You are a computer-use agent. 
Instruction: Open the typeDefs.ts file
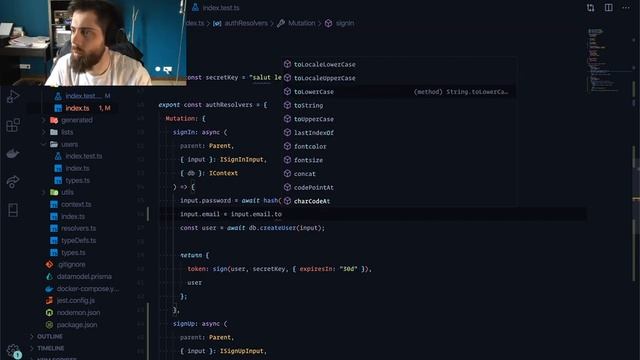(78, 240)
